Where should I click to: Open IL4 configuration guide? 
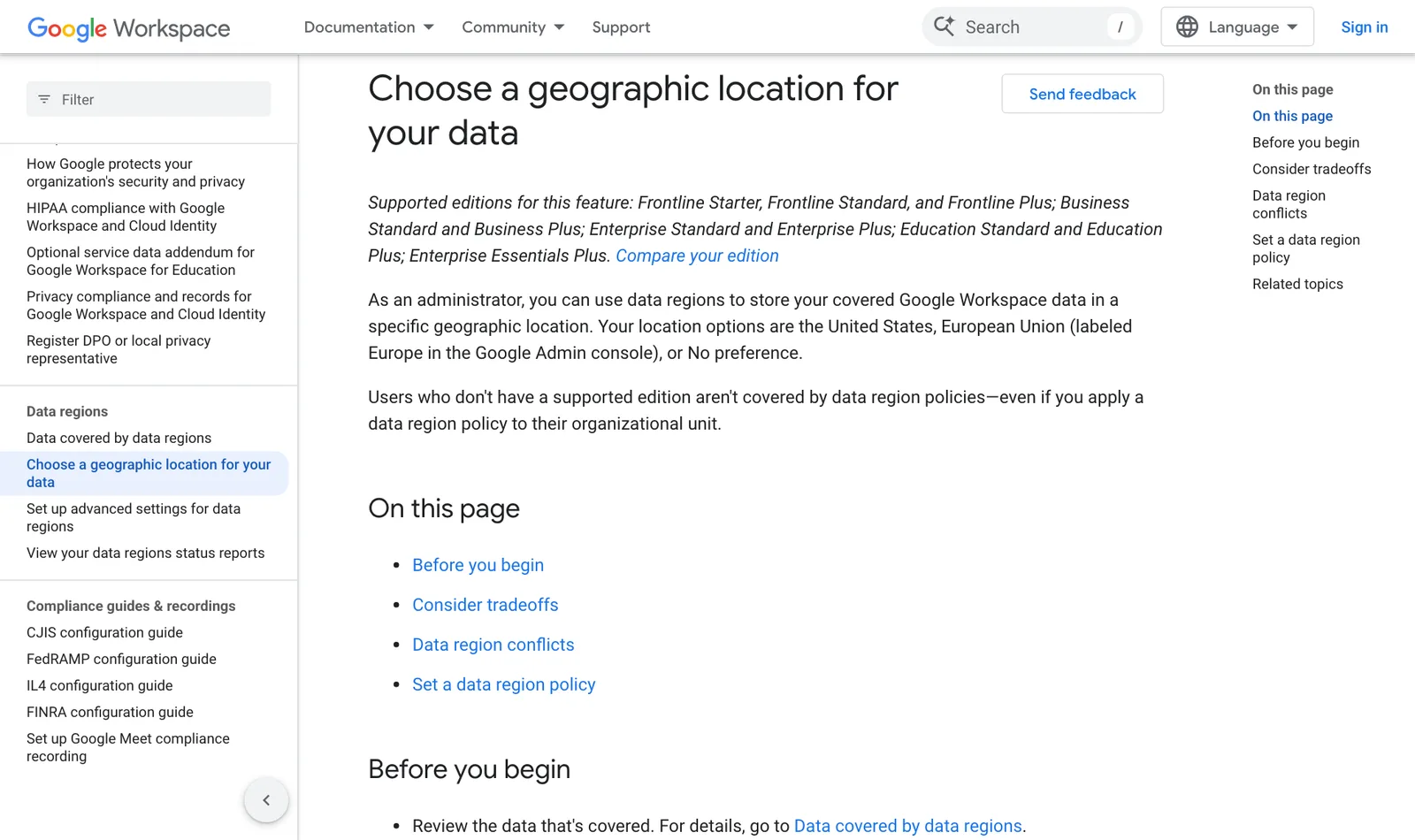click(x=99, y=685)
